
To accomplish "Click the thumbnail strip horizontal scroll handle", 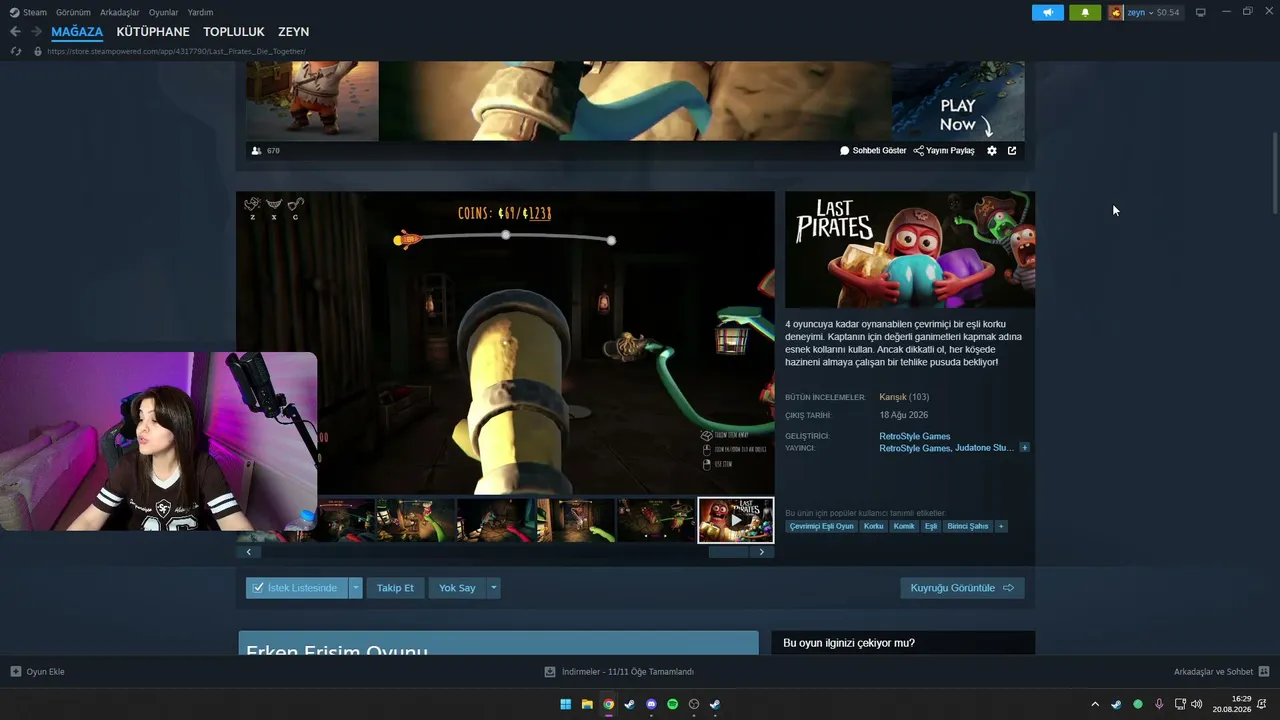I will (728, 552).
